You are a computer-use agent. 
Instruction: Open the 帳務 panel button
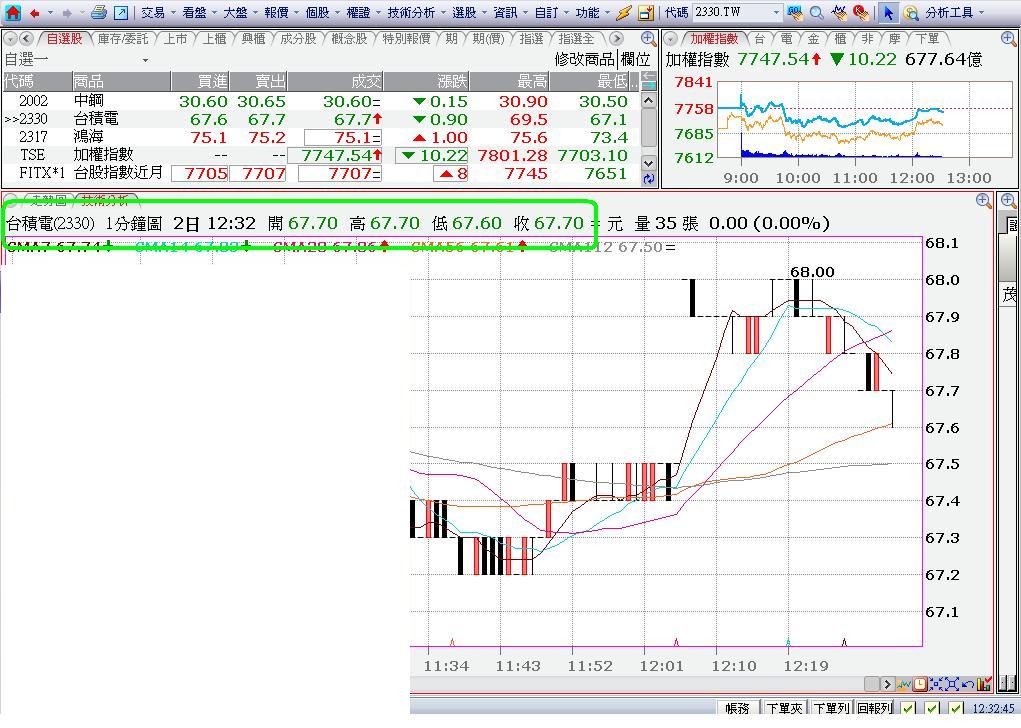click(x=738, y=708)
